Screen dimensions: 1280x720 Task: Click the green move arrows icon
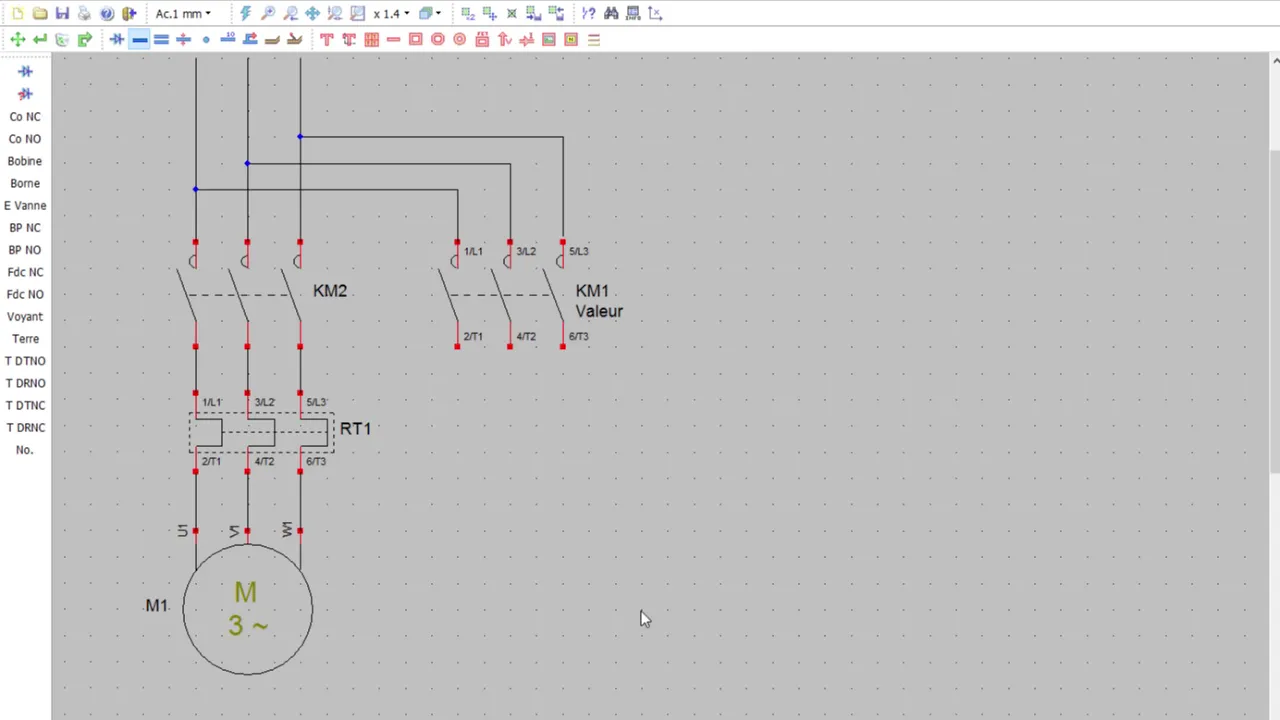(x=18, y=39)
